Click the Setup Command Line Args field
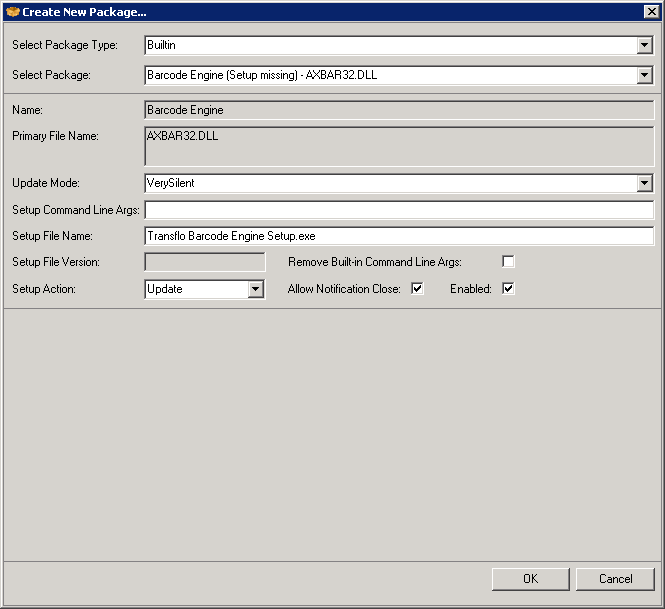The height and width of the screenshot is (609, 665). tap(399, 210)
